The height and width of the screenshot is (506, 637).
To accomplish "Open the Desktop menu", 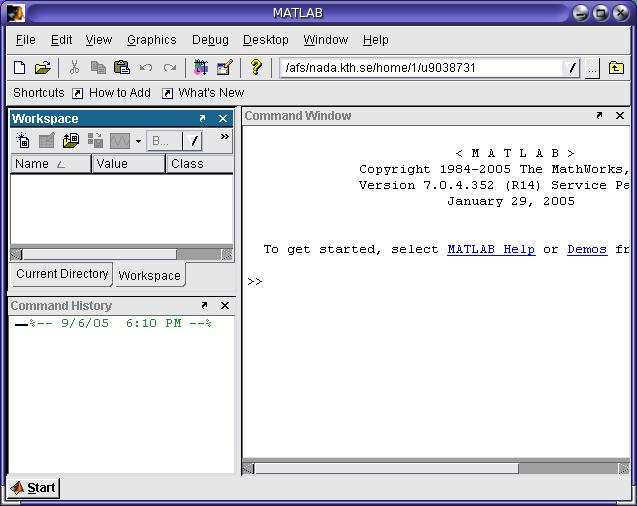I will (x=266, y=40).
